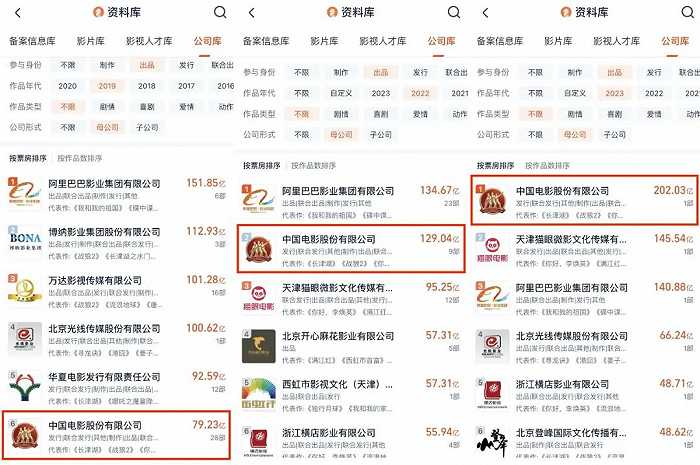The image size is (700, 465).
Task: Select the highlighted 2023 year chip
Action: point(615,93)
